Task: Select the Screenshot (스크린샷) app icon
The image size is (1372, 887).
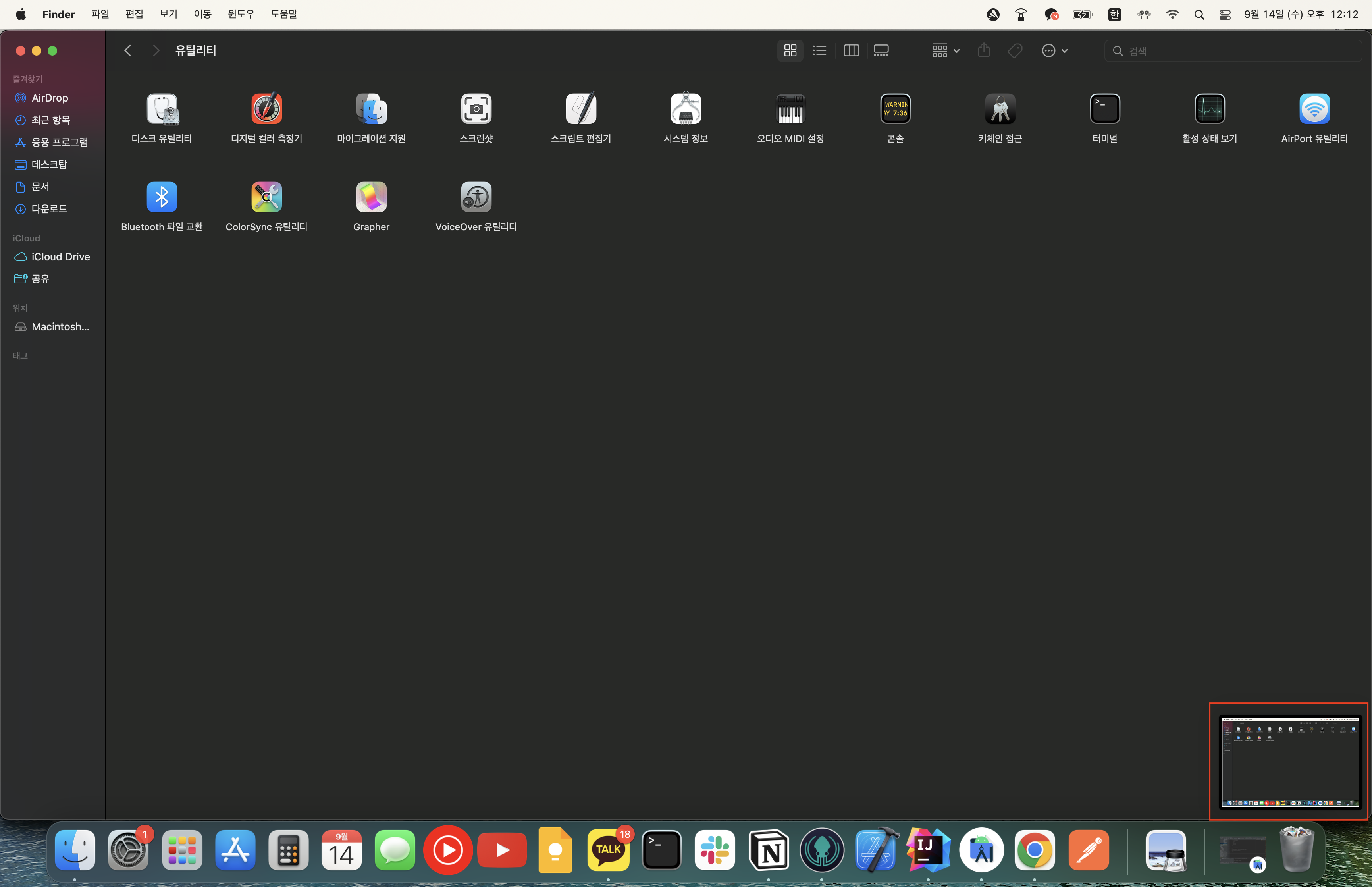Action: (x=476, y=109)
